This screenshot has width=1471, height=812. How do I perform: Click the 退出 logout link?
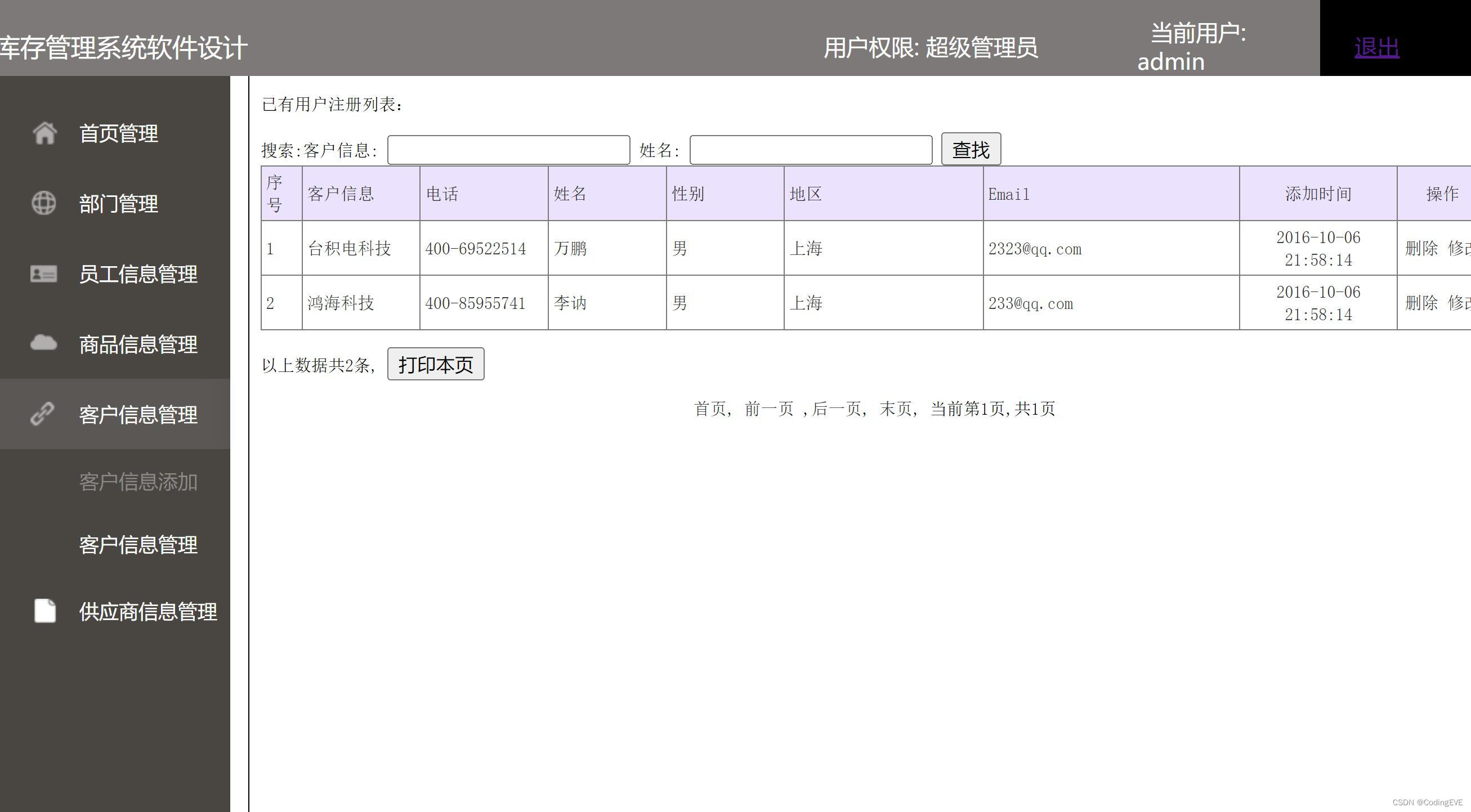click(1376, 47)
